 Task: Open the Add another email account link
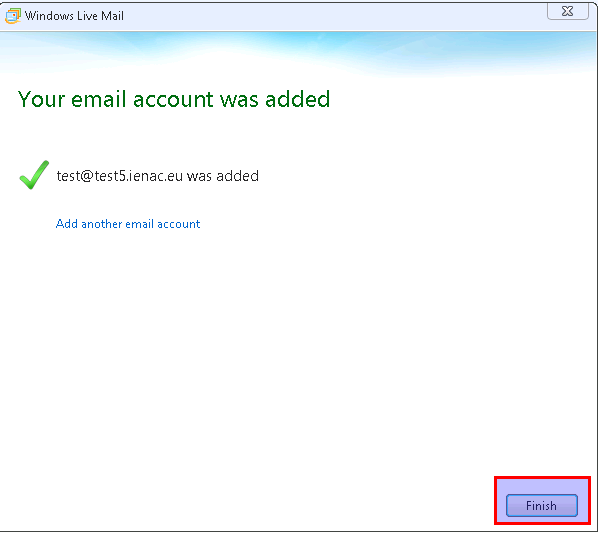pos(128,224)
